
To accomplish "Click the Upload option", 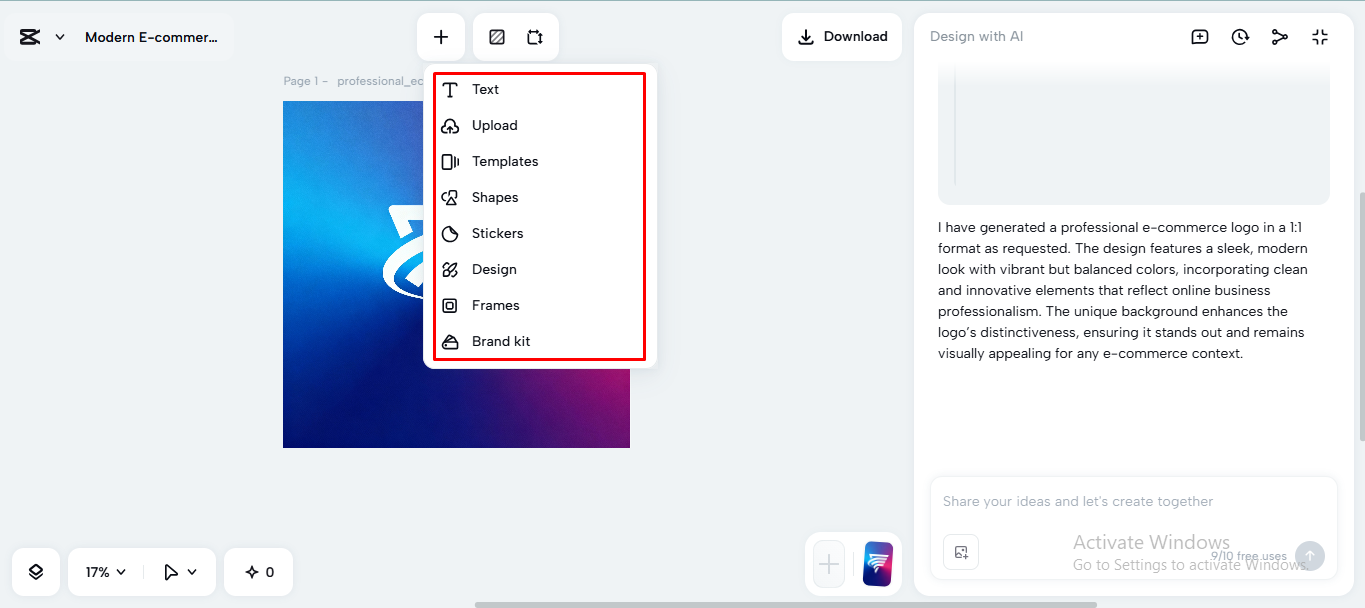I will pos(495,125).
